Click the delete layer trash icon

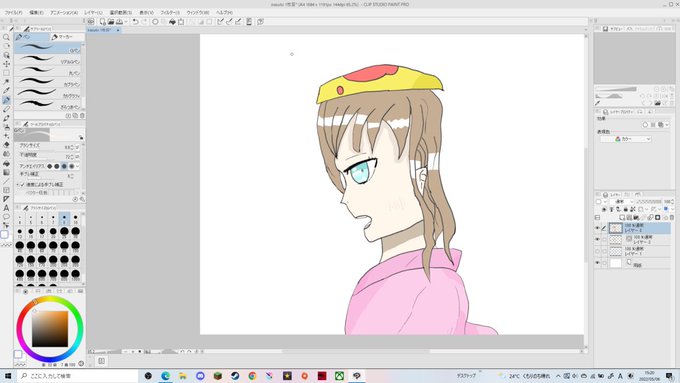(x=672, y=217)
